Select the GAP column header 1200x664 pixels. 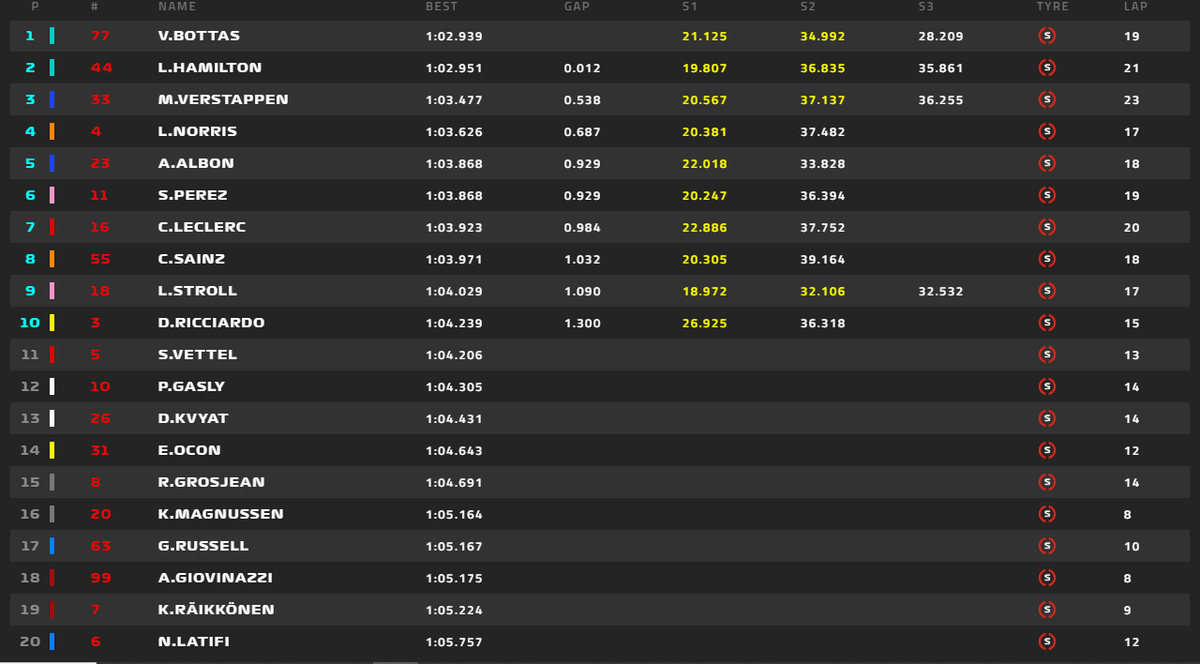(577, 7)
